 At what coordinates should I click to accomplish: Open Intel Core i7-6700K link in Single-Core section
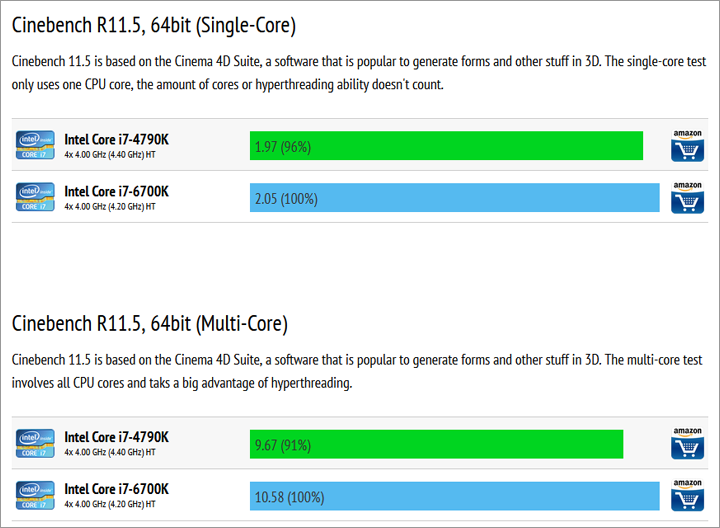point(116,191)
